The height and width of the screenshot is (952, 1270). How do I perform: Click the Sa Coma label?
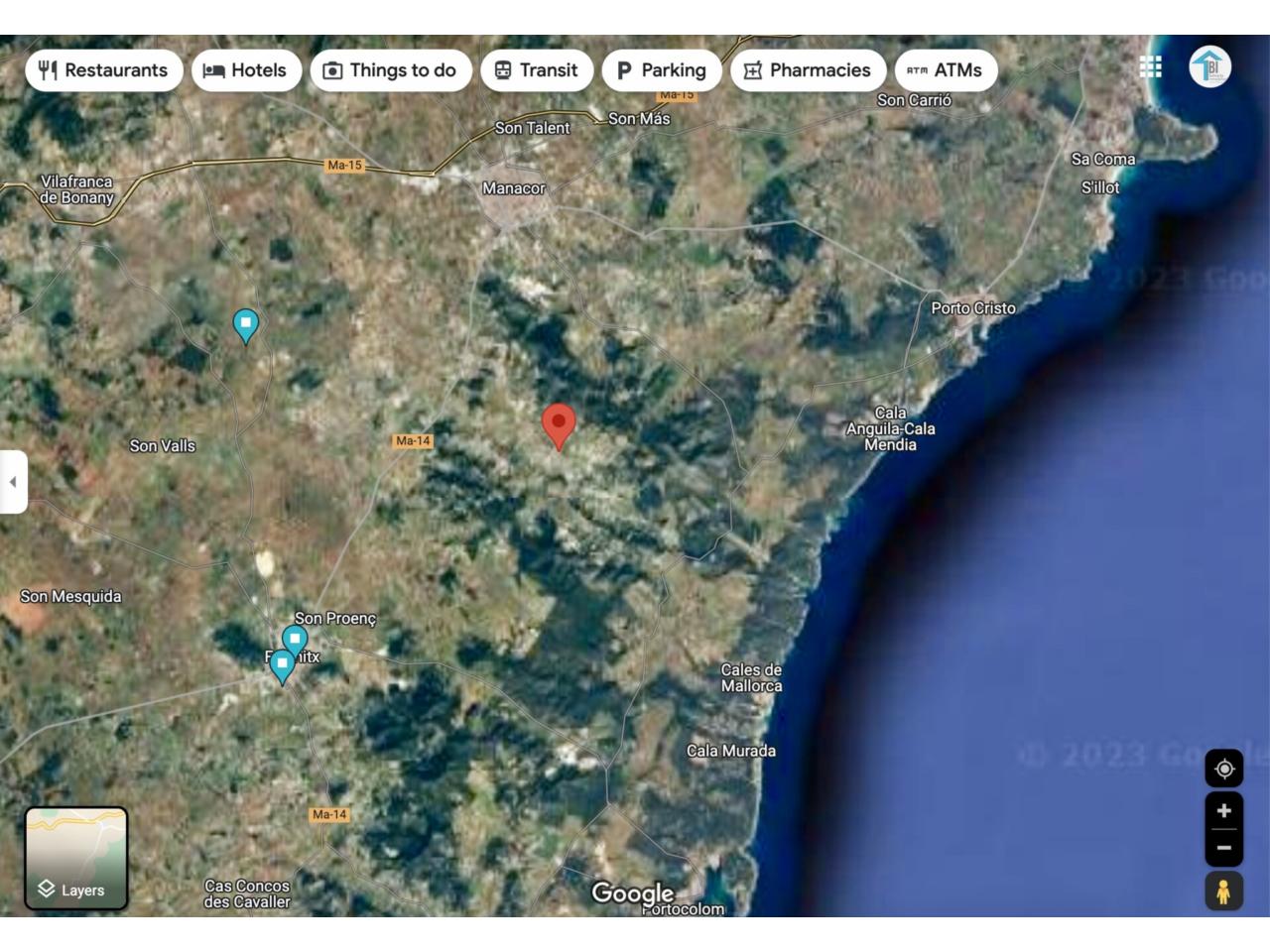pos(1103,159)
